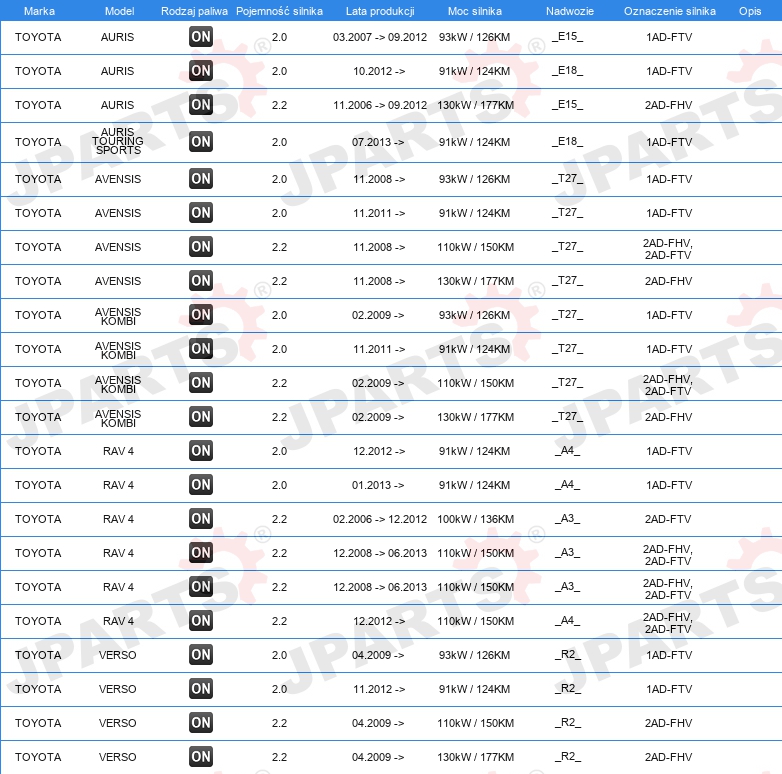Click the Pojemność silnika column header
Viewport: 782px width, 774px height.
[x=279, y=11]
